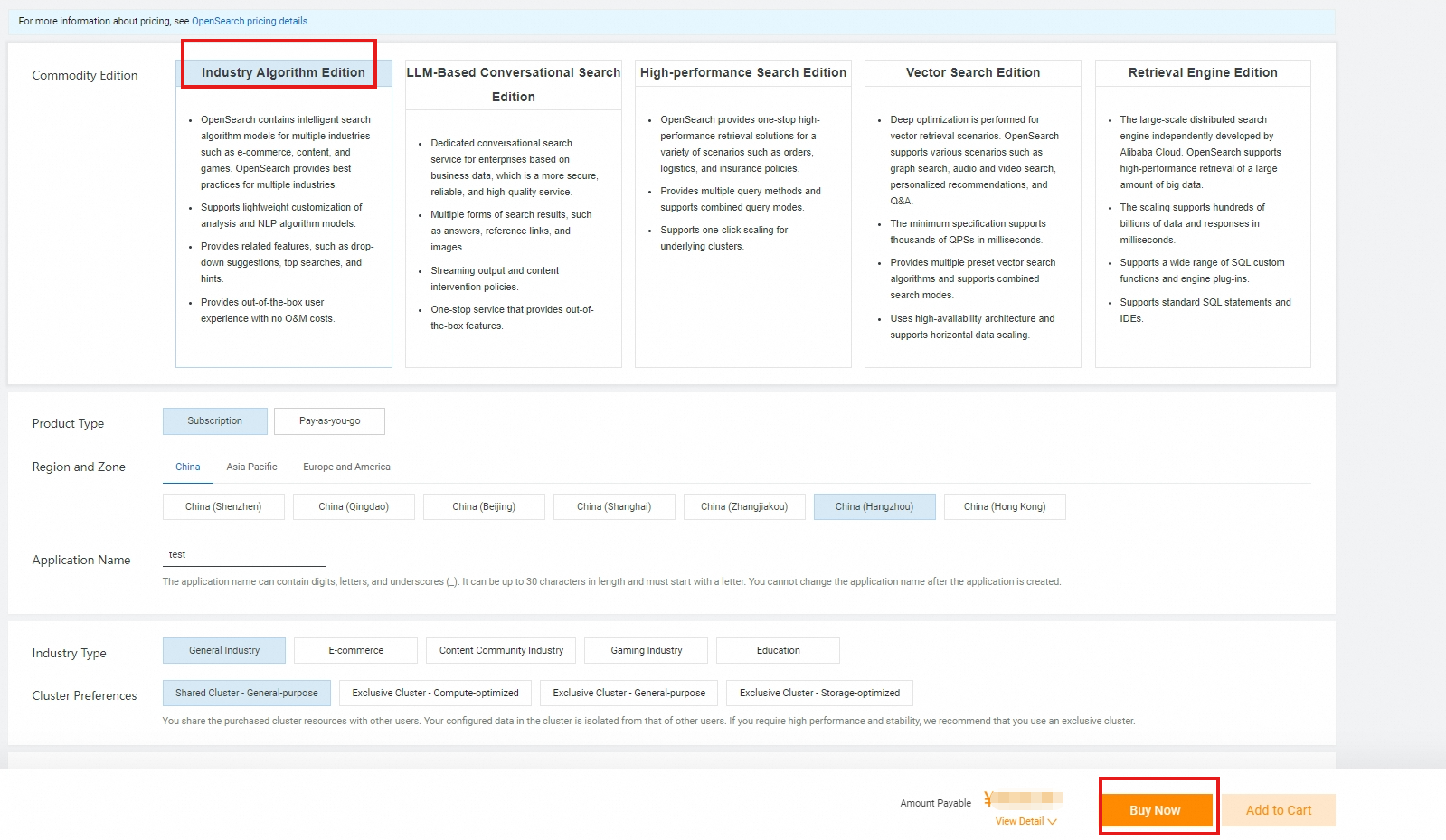
Task: Select LLM-Based Conversational Search Edition
Action: tap(514, 213)
